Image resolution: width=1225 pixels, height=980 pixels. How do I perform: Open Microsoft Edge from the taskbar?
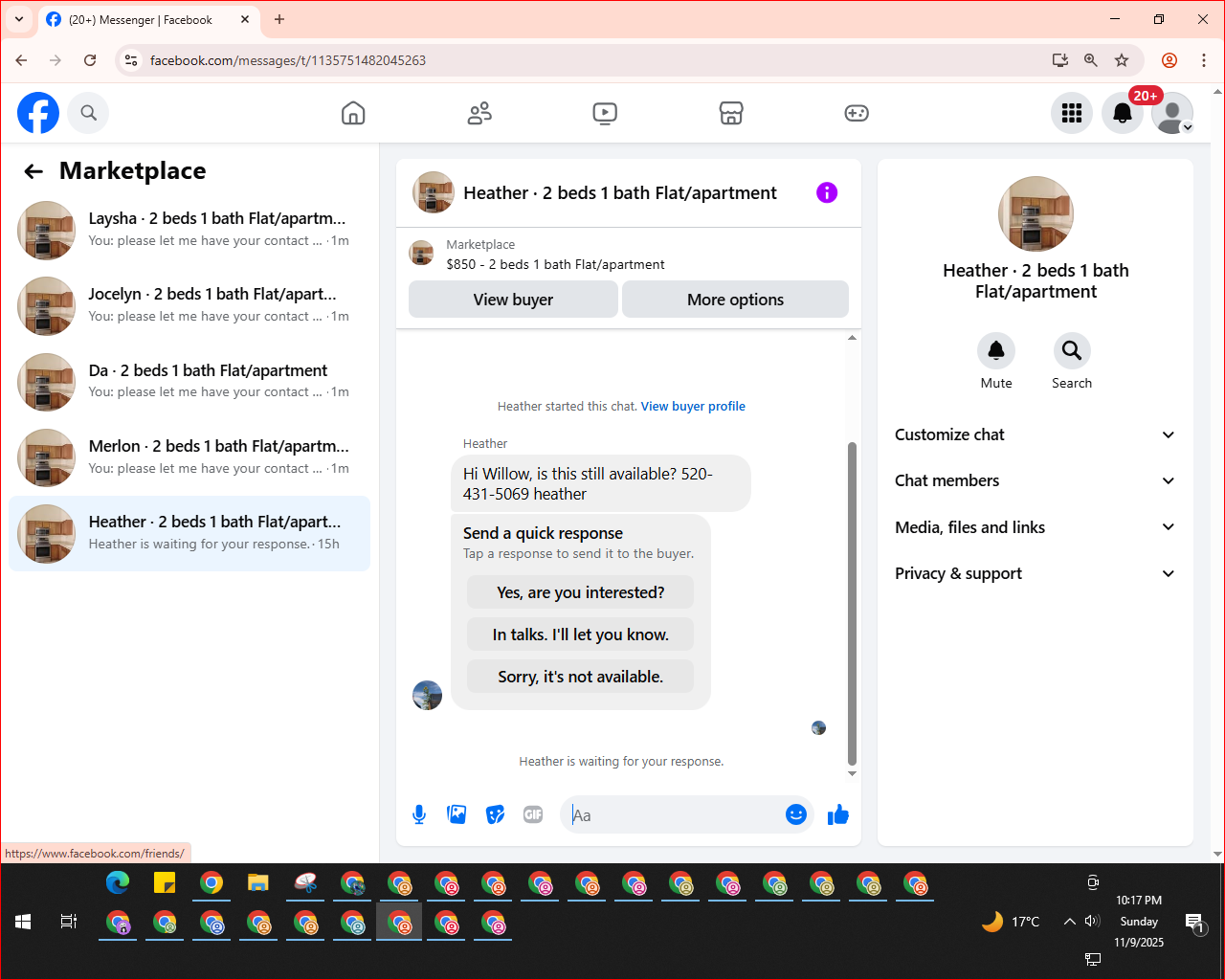click(118, 882)
